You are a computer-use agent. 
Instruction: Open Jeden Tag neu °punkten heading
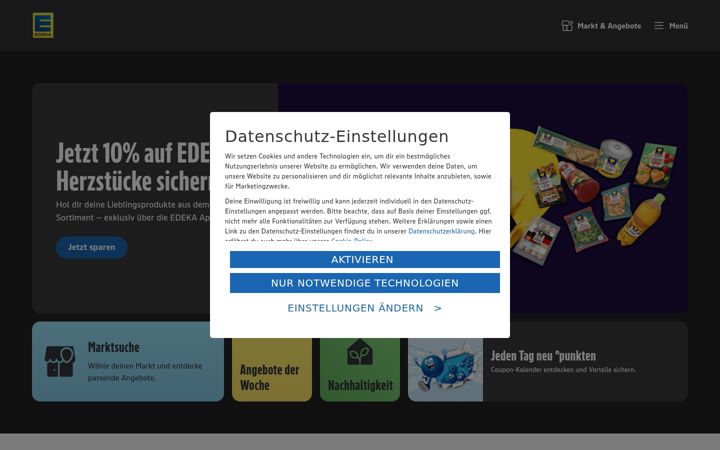click(543, 356)
